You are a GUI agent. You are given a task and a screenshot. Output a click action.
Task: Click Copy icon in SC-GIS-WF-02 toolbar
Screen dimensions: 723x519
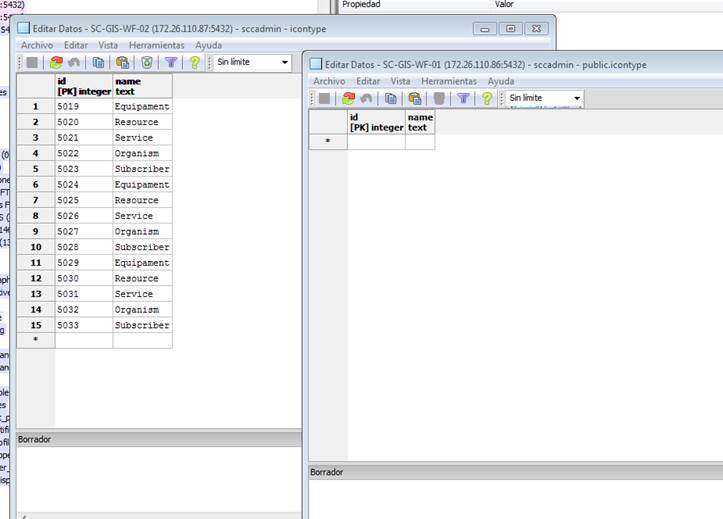98,62
